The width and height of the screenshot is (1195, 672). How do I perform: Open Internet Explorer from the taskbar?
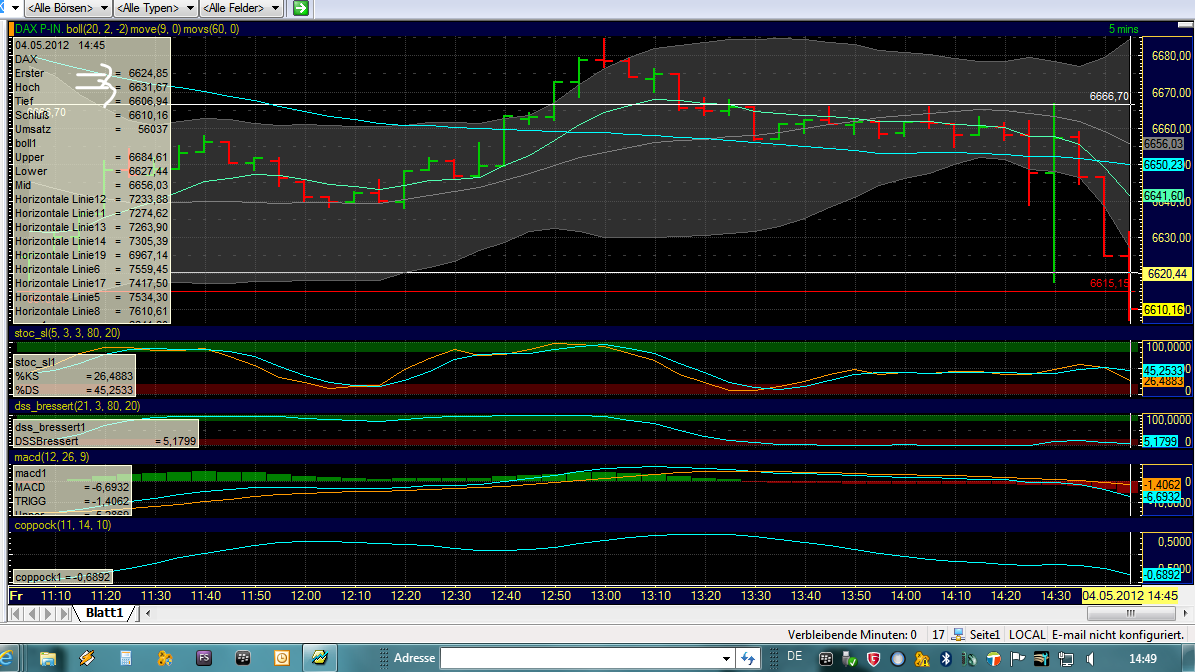[6, 657]
